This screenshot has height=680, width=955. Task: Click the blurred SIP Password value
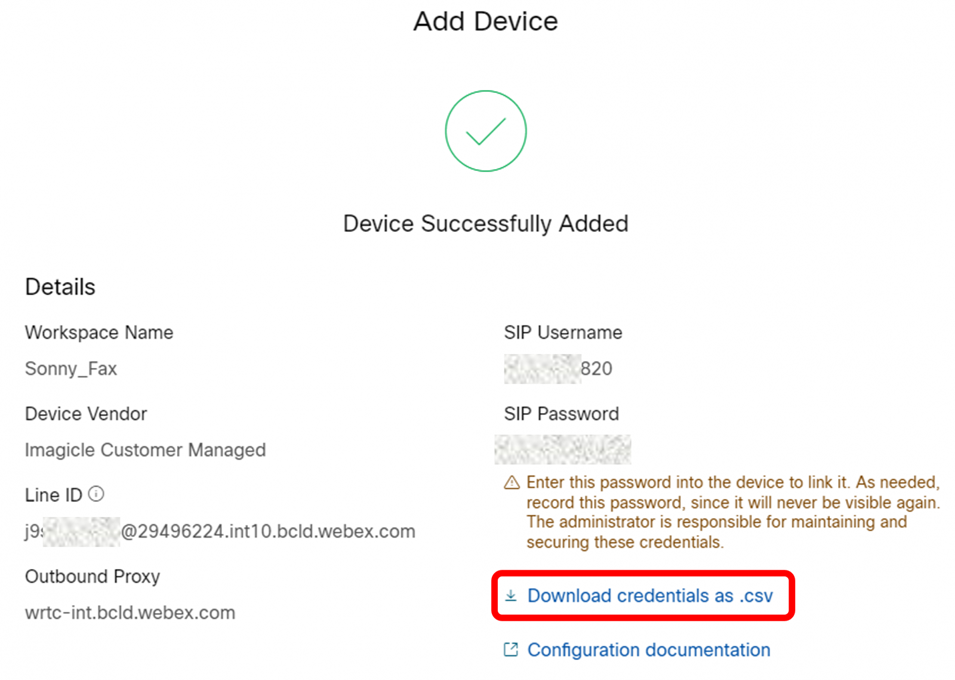pyautogui.click(x=563, y=449)
